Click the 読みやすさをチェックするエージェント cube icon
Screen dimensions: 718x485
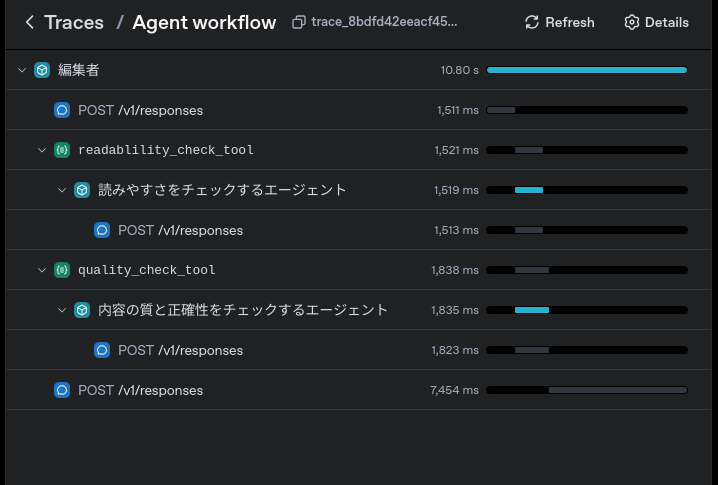click(x=82, y=190)
